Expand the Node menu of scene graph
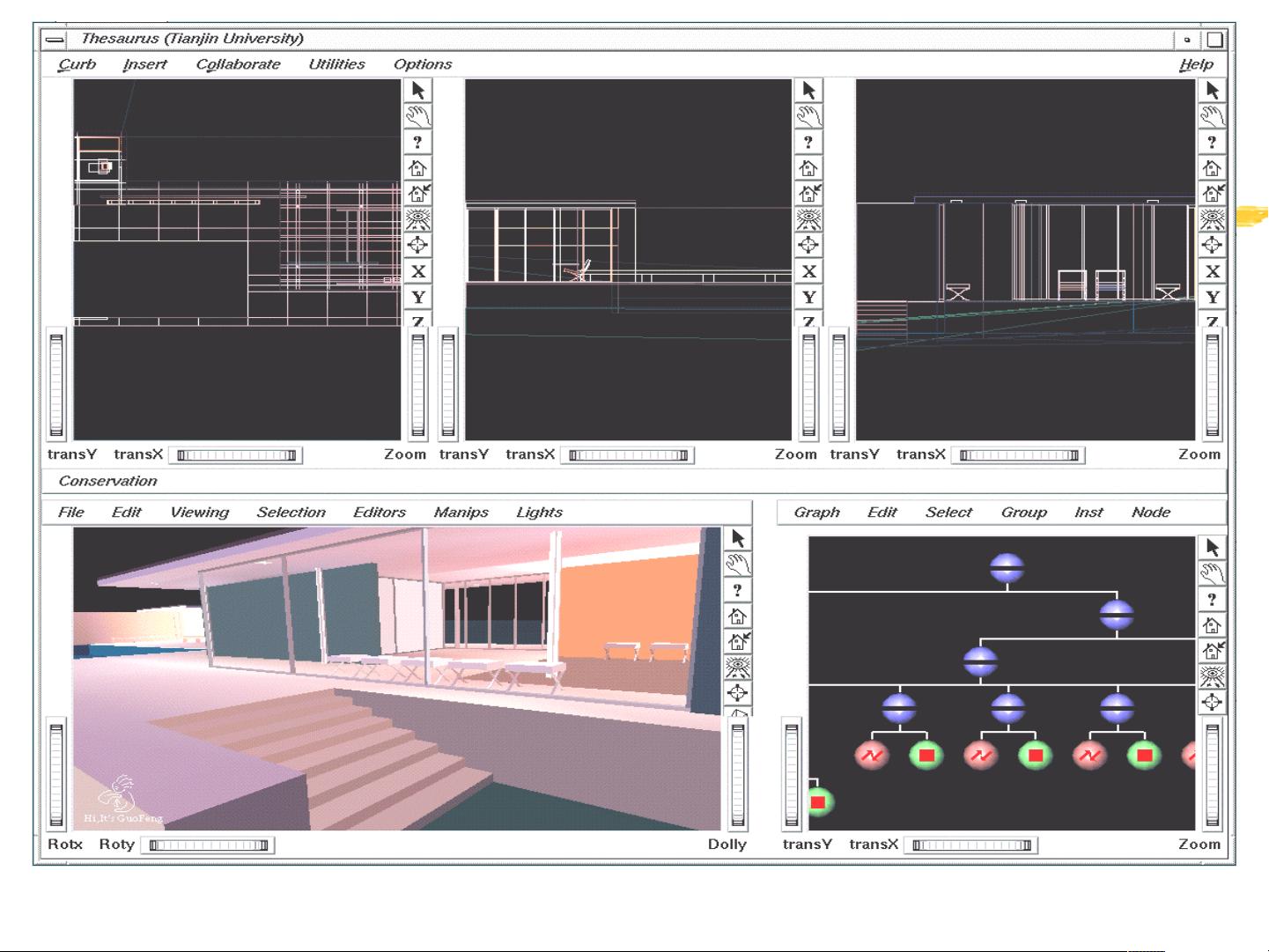1269x952 pixels. click(1151, 513)
